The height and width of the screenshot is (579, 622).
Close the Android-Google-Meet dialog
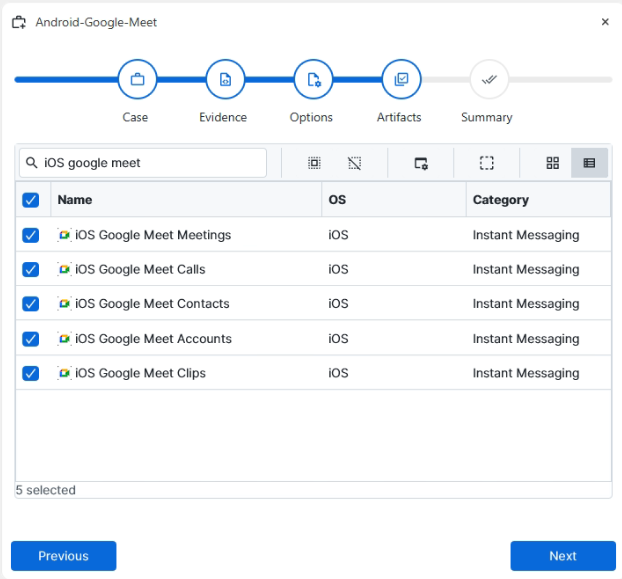click(x=605, y=22)
